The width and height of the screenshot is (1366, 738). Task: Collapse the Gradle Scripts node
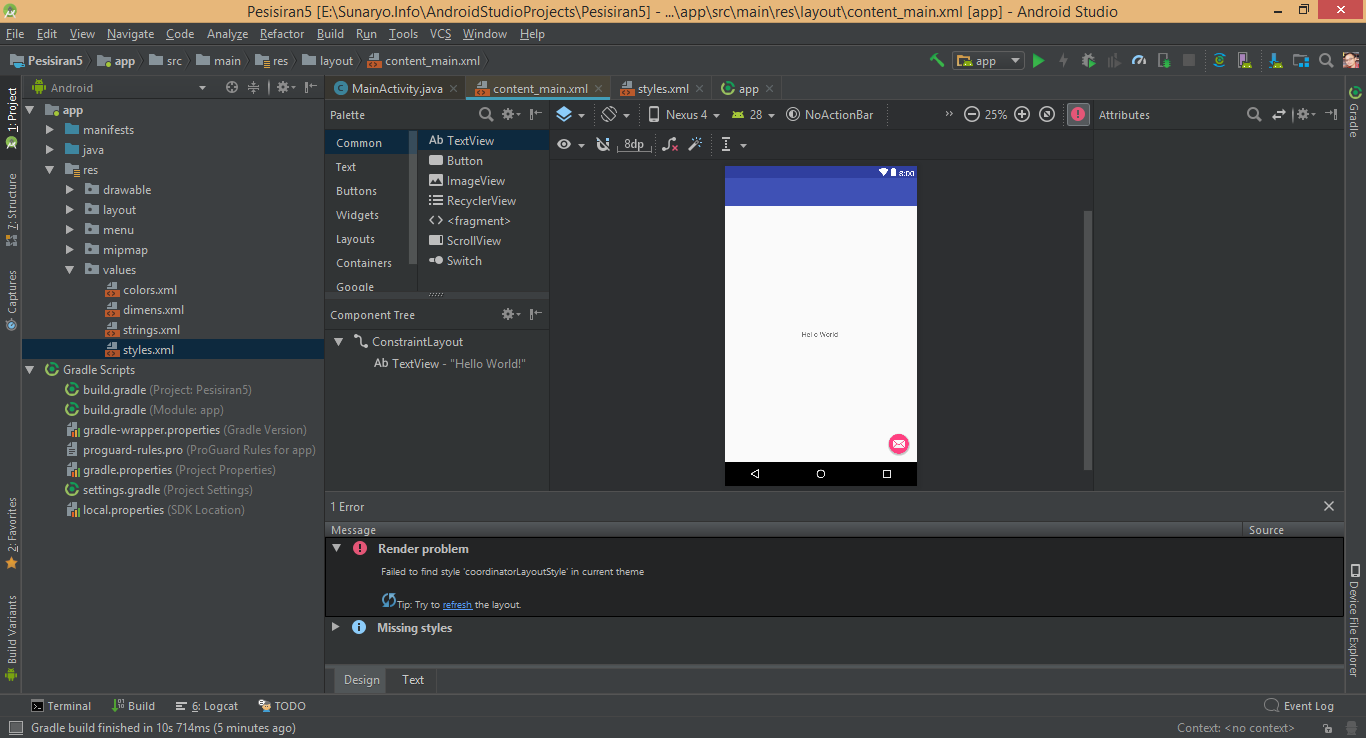(x=29, y=370)
